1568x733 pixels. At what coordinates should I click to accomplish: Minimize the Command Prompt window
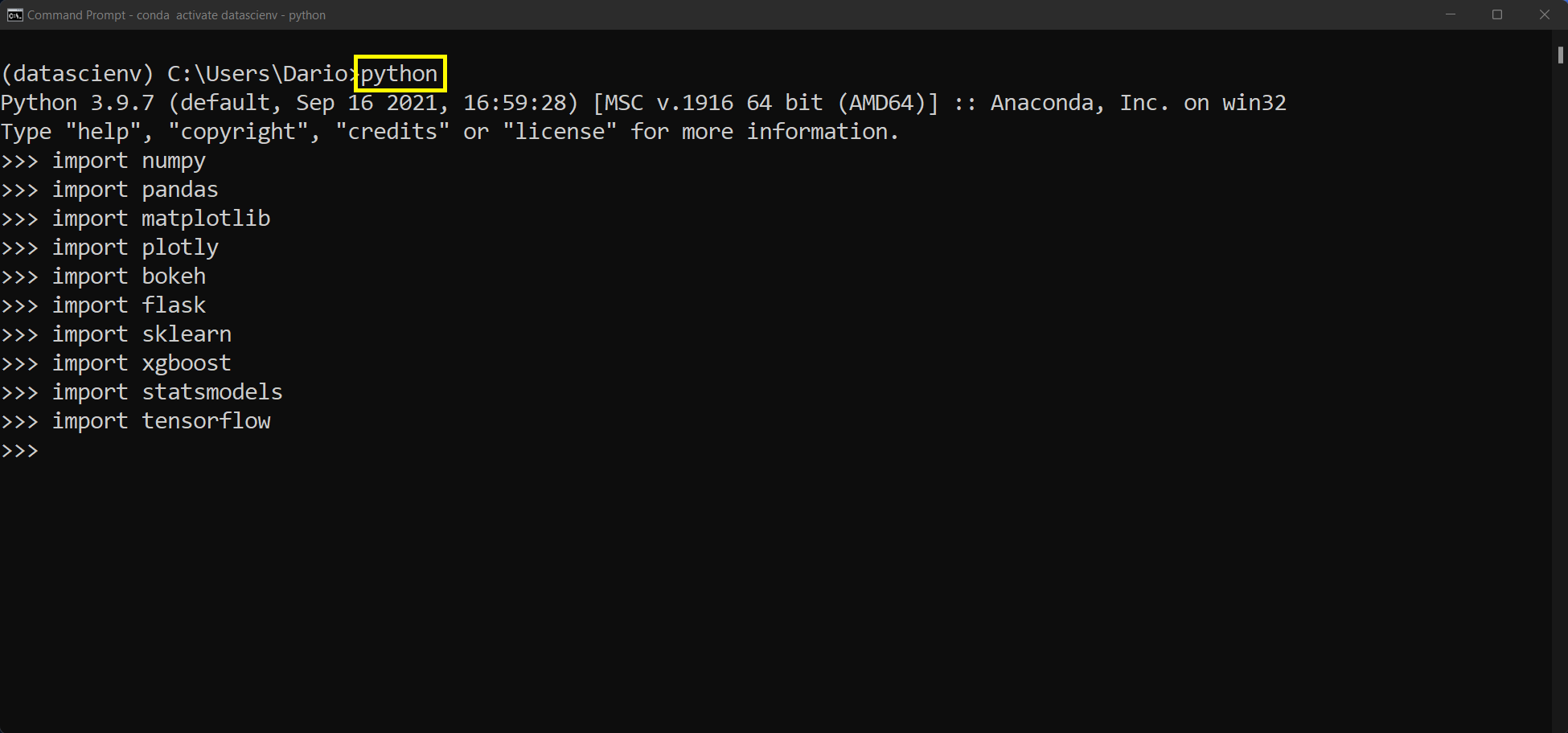point(1451,15)
